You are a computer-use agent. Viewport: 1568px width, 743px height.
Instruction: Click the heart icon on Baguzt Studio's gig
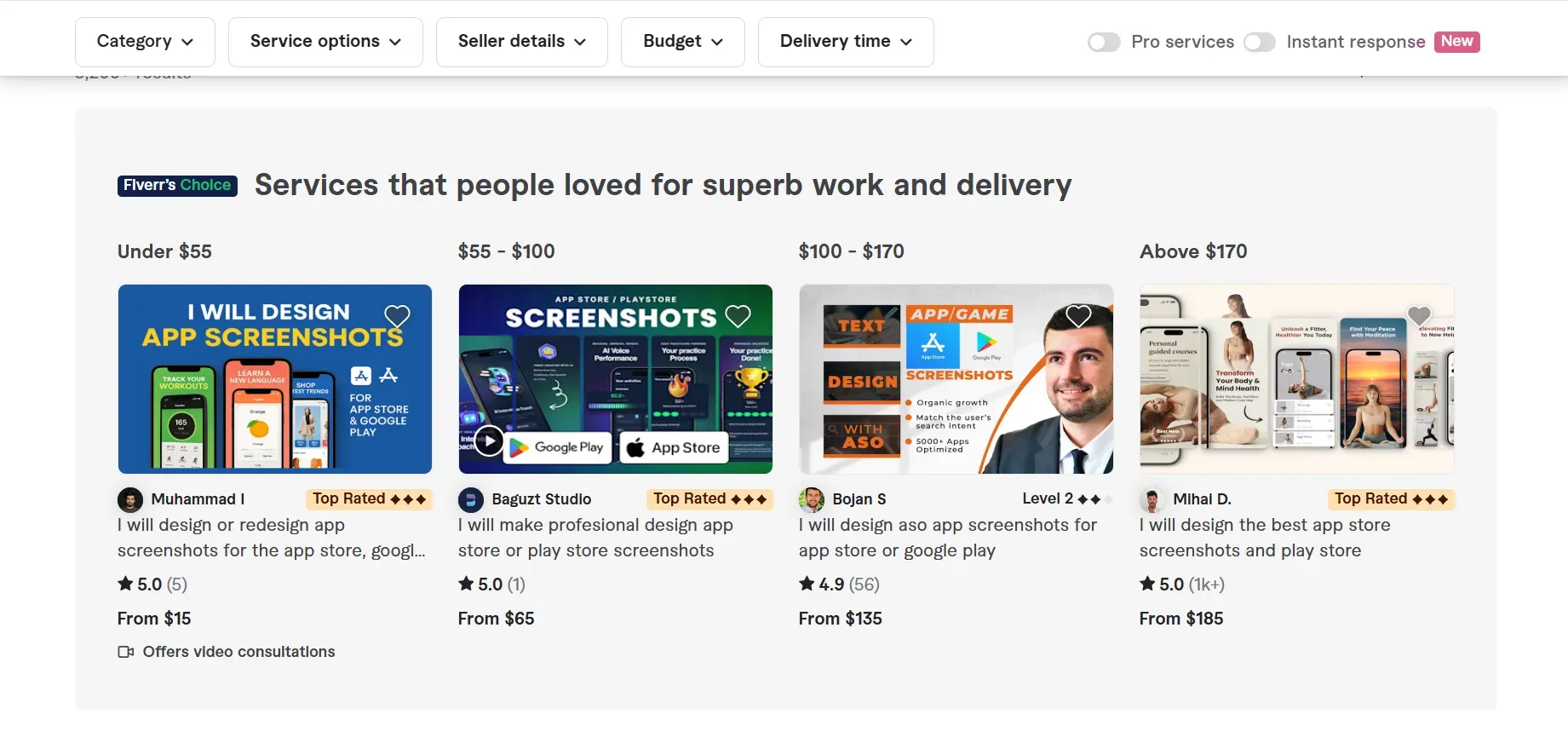click(x=737, y=315)
